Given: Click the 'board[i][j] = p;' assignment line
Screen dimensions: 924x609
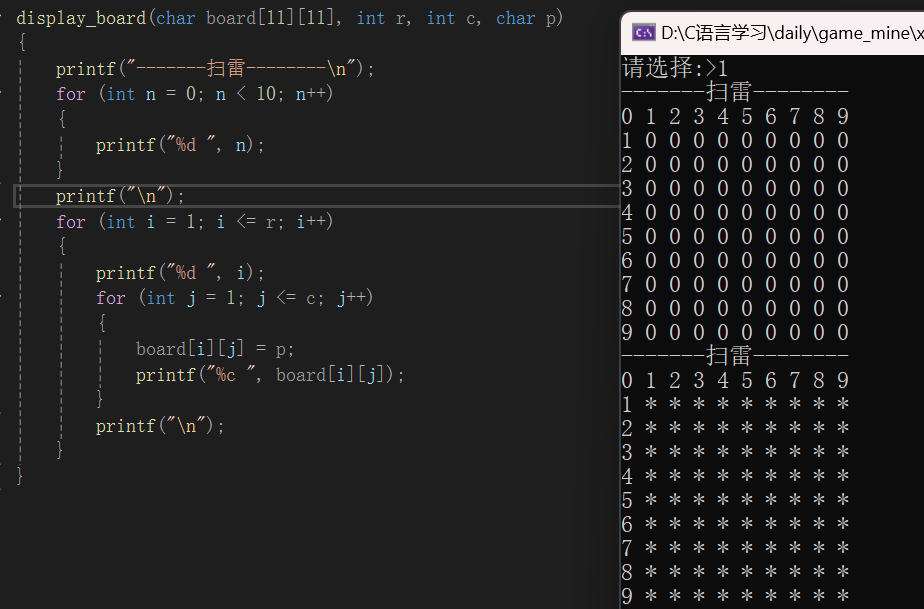Looking at the screenshot, I should pos(214,349).
